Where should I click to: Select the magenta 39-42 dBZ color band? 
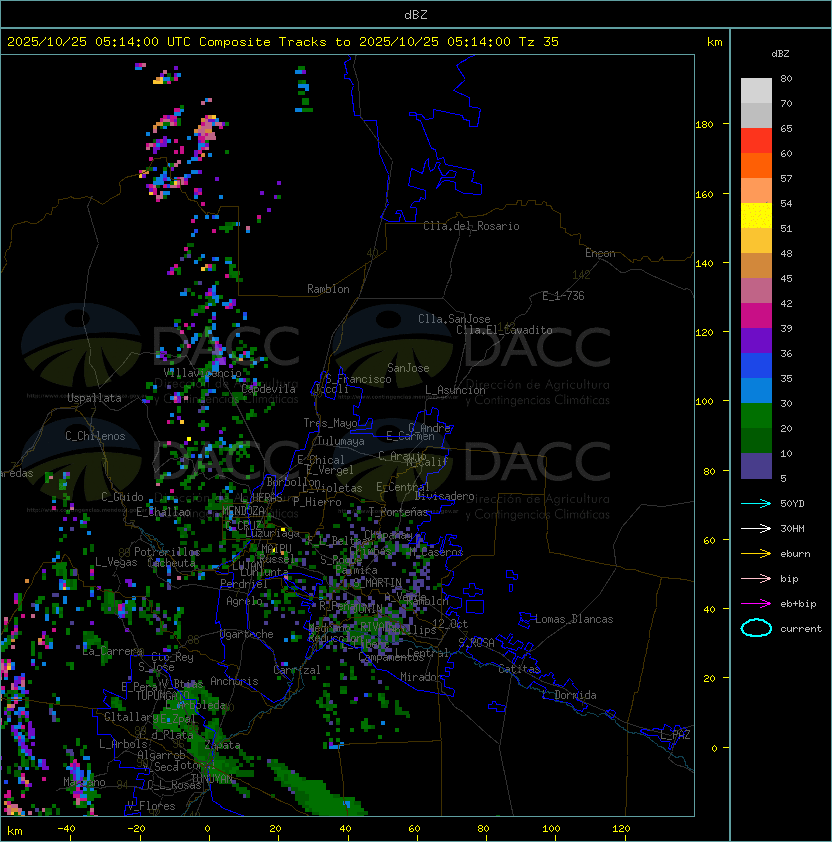756,316
